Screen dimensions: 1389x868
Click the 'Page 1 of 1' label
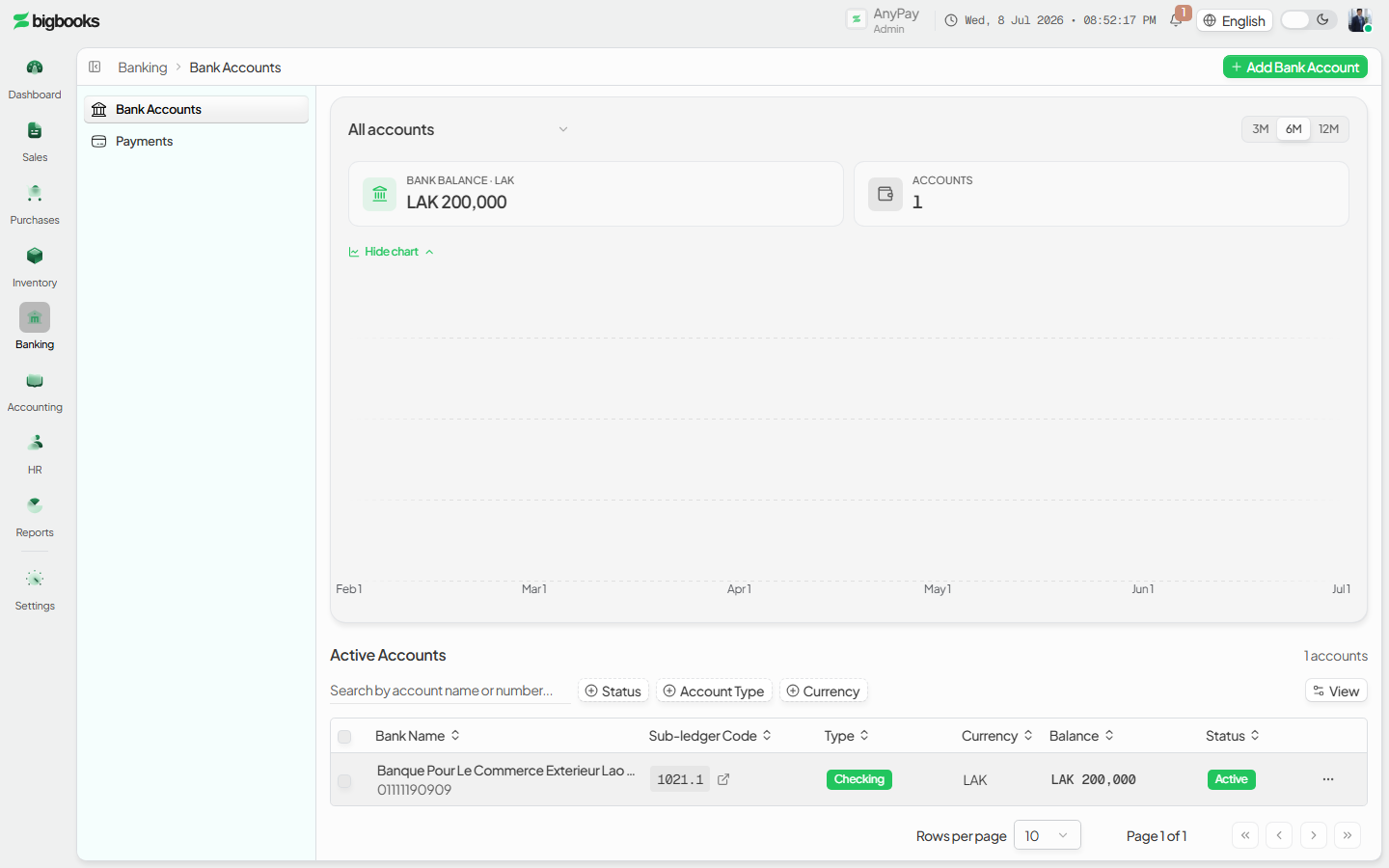click(x=1157, y=835)
